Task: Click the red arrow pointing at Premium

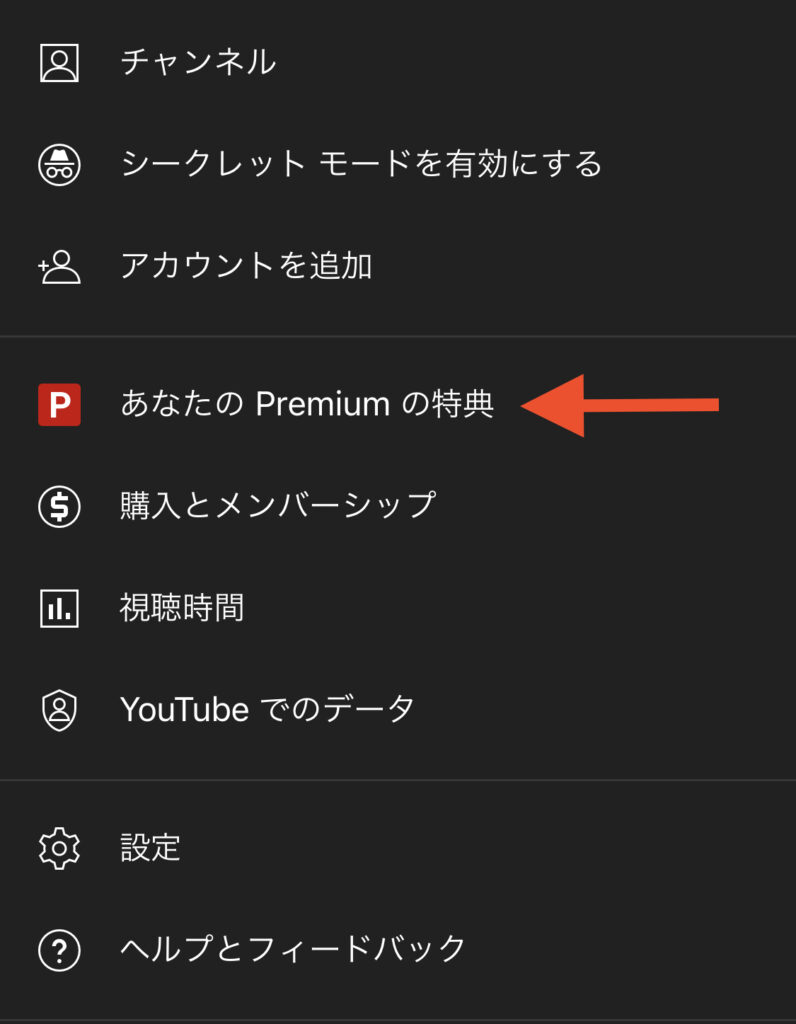Action: (619, 406)
